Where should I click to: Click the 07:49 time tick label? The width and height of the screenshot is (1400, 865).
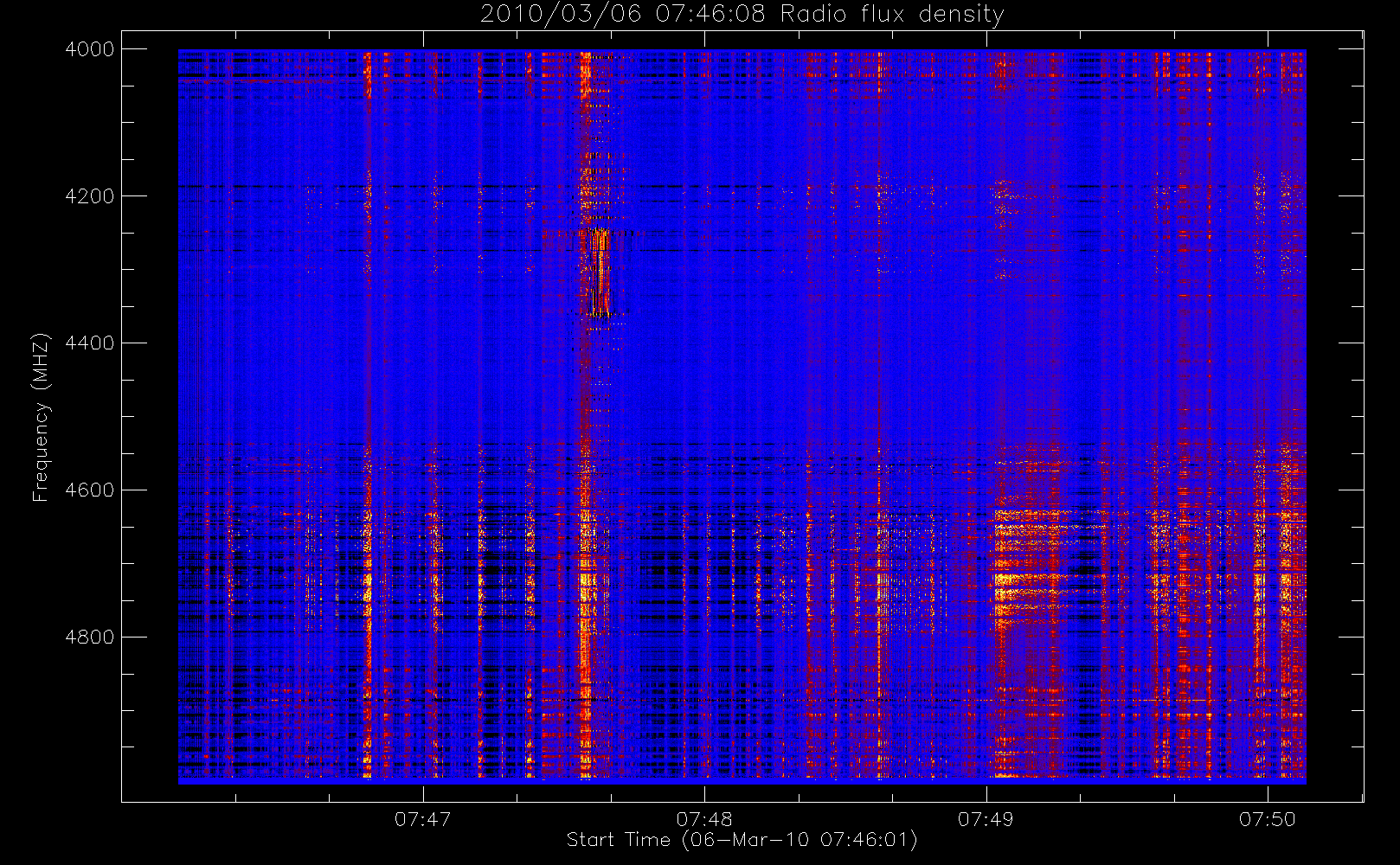pos(986,819)
